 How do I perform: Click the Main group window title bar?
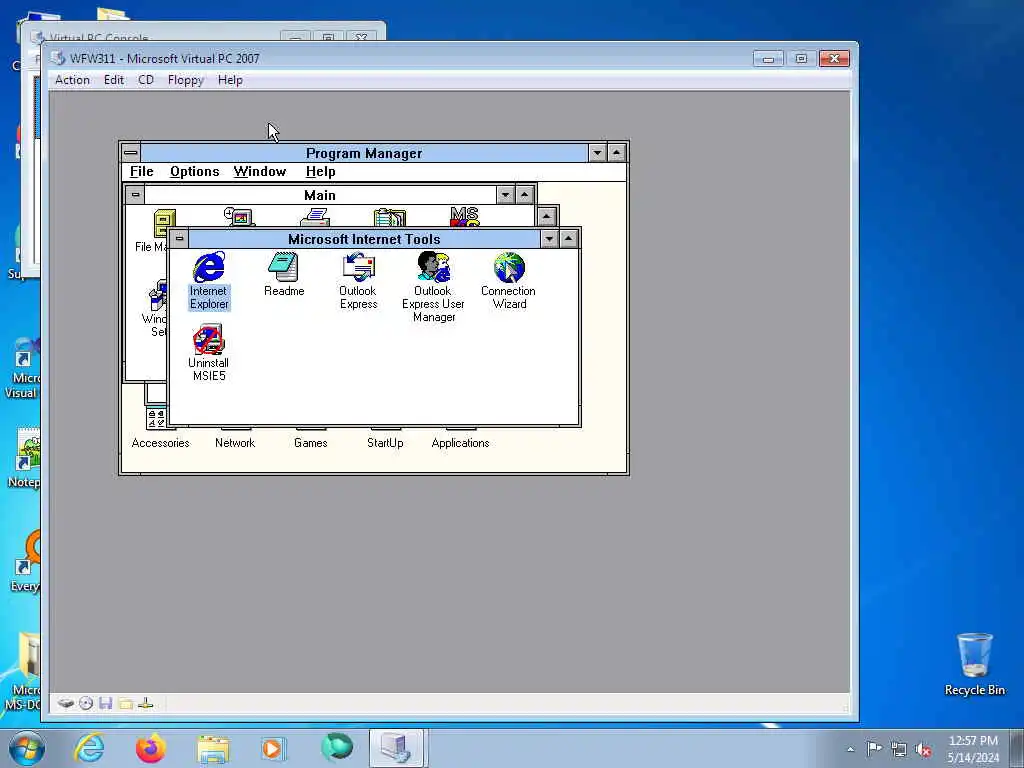tap(320, 195)
